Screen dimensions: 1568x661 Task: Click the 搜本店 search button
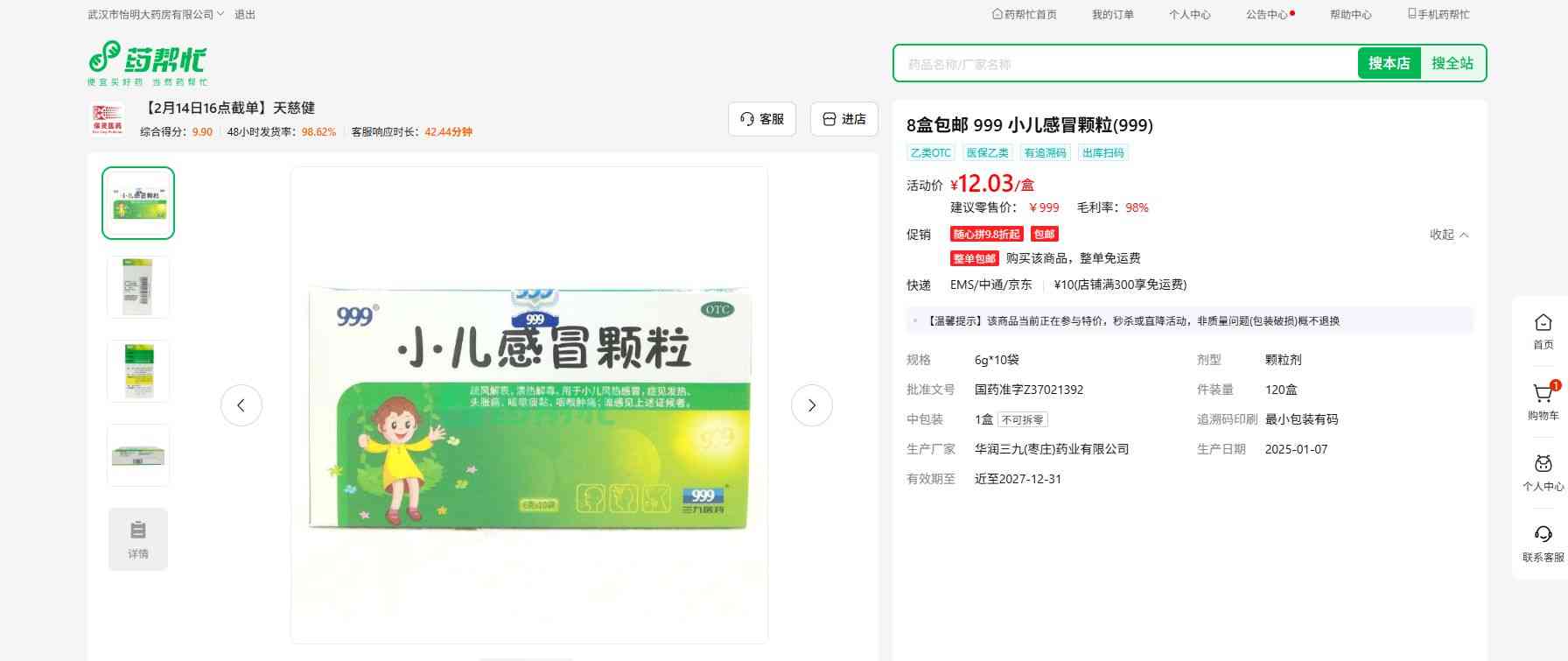[1389, 63]
